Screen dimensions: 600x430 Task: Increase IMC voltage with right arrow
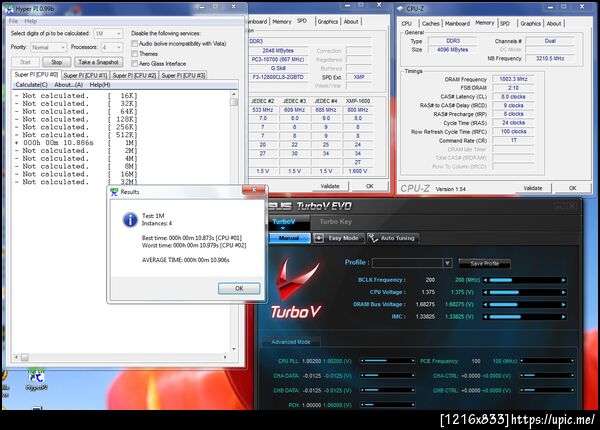tap(563, 317)
